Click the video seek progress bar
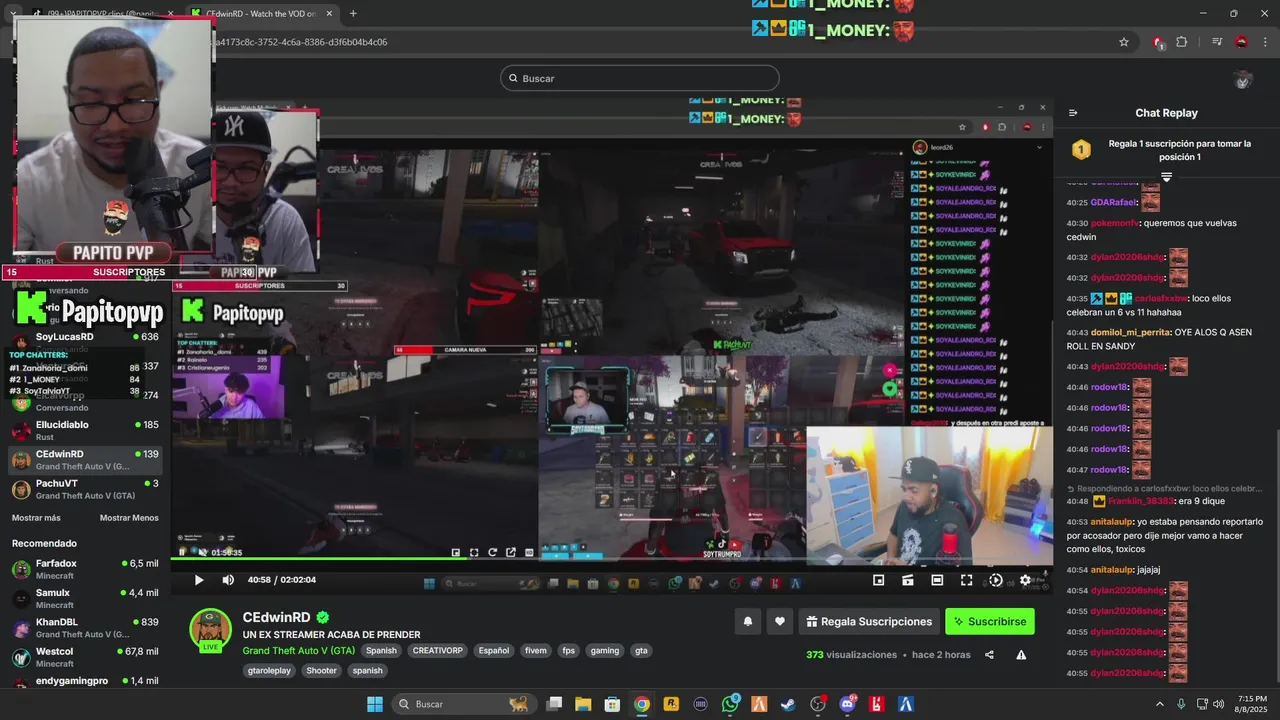The image size is (1280, 720). 611,559
